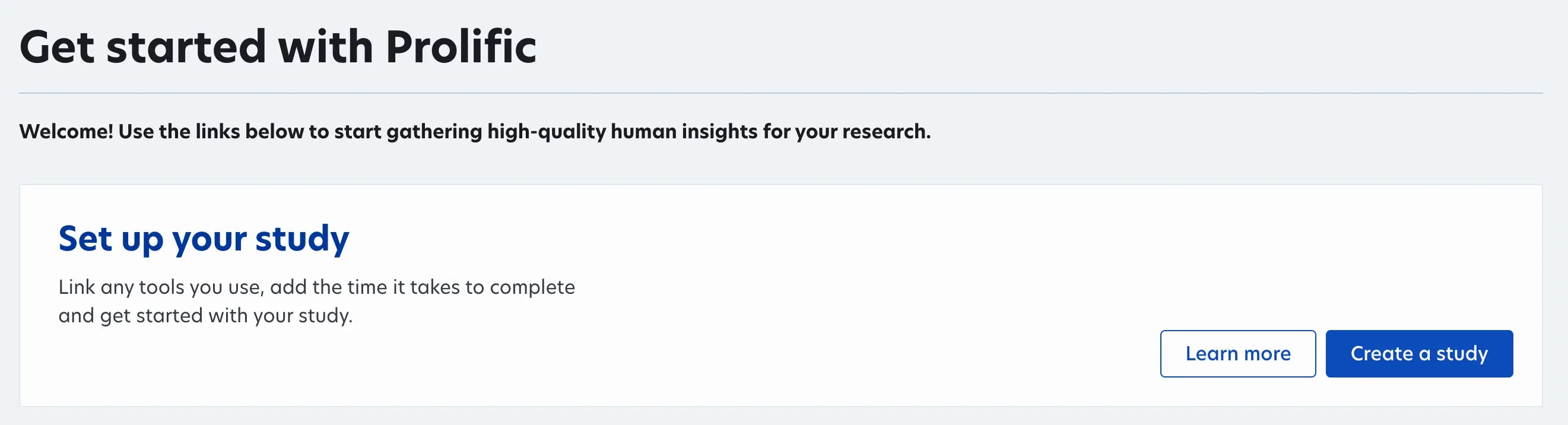
Task: Click the Welcome subtitle sentence
Action: (x=475, y=132)
